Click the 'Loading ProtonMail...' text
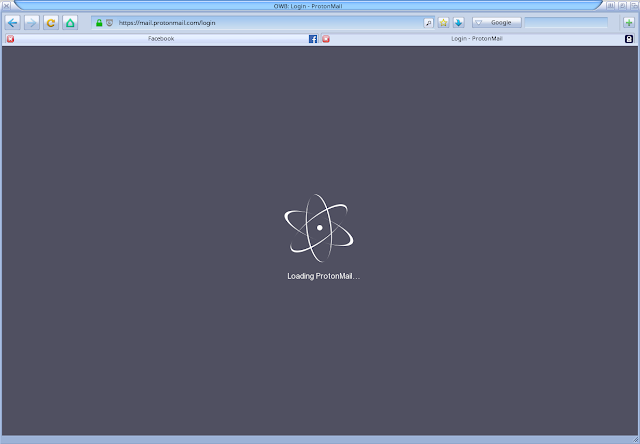 [323, 276]
